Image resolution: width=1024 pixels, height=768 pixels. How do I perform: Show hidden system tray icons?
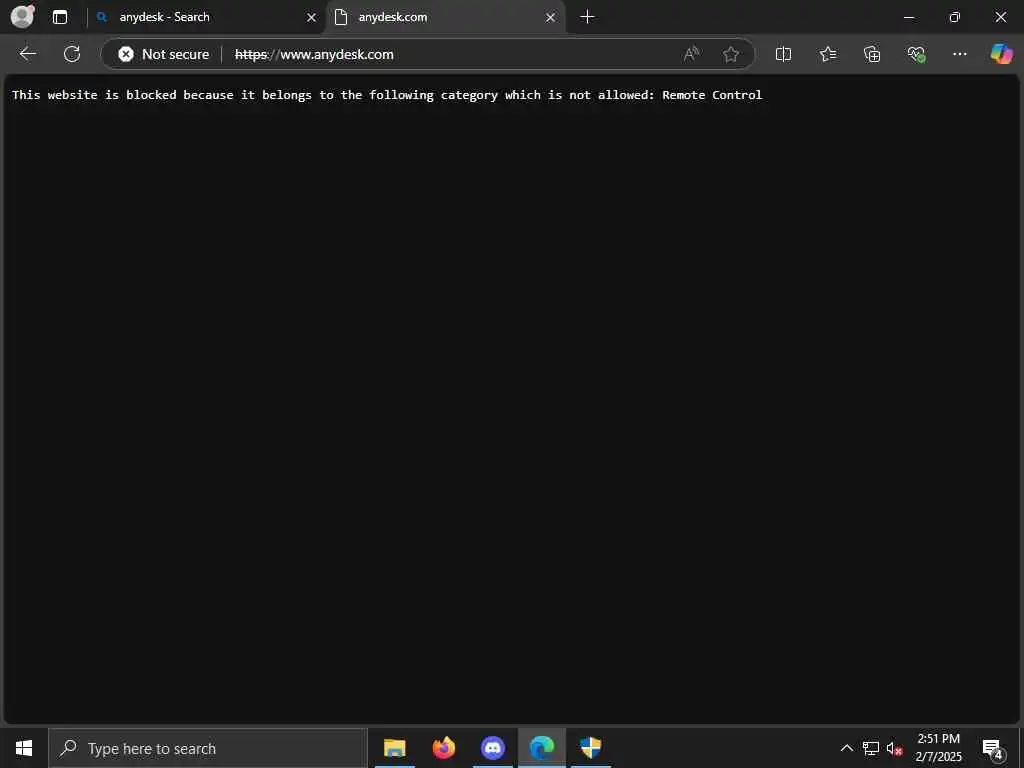tap(846, 748)
